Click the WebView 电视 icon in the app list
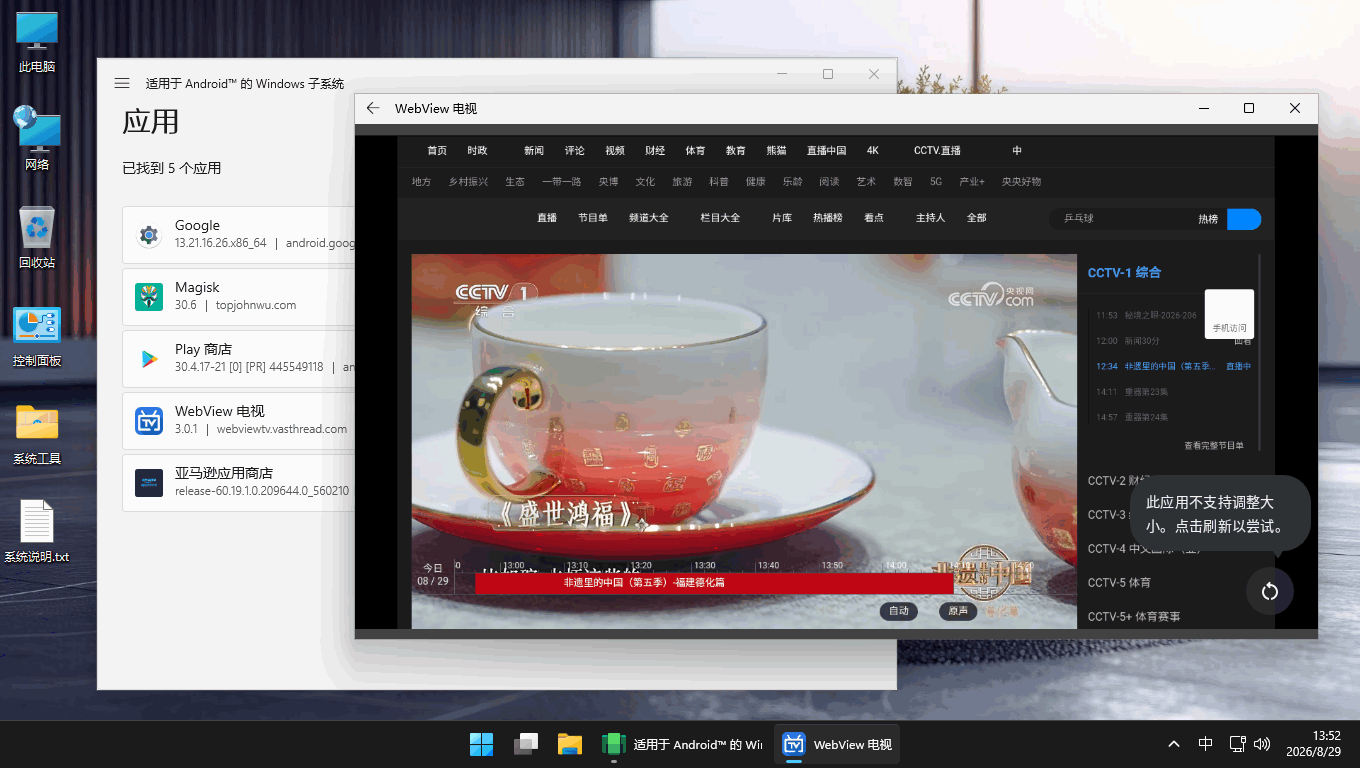 (149, 421)
